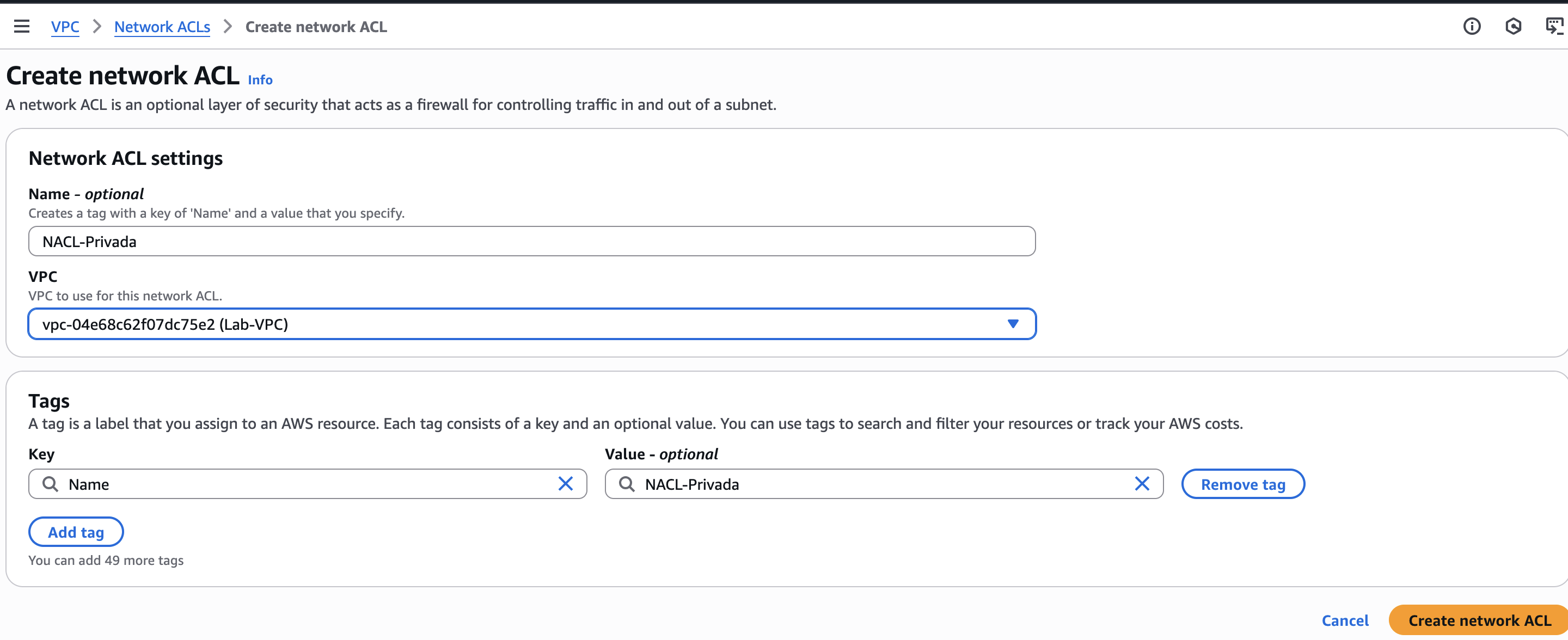The image size is (1568, 640).
Task: Click into the tag Value input
Action: [x=877, y=484]
